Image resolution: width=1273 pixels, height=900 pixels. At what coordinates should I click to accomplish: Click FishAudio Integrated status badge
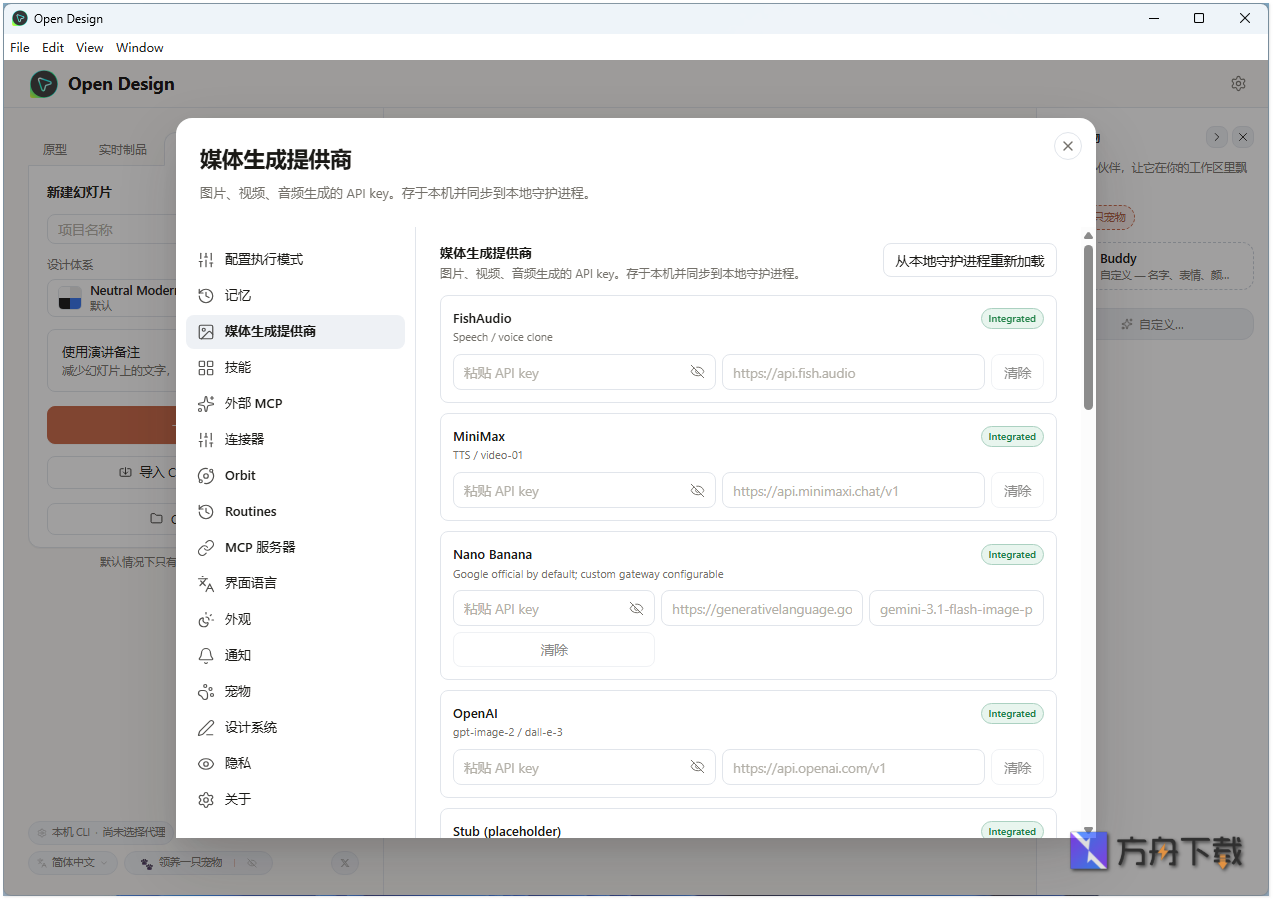[1012, 318]
